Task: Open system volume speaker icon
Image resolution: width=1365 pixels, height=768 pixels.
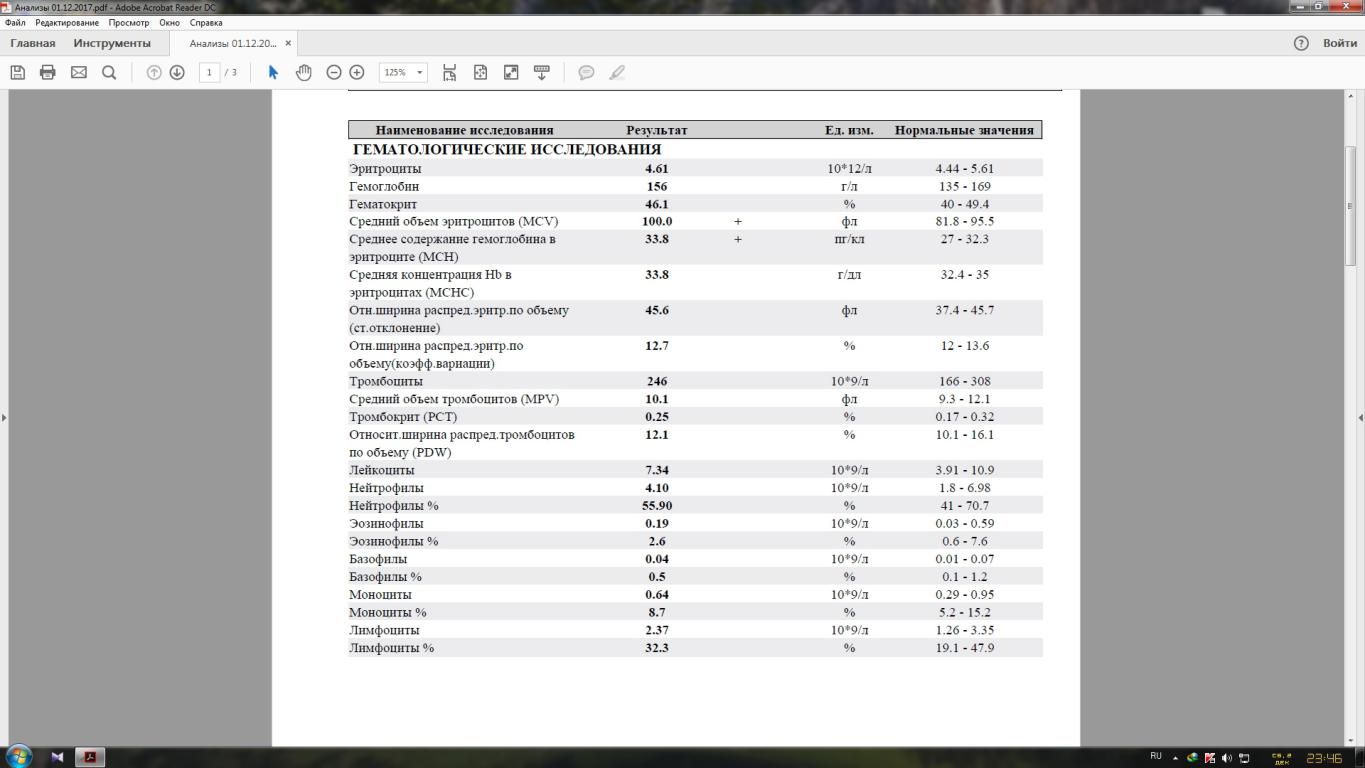Action: point(1227,758)
